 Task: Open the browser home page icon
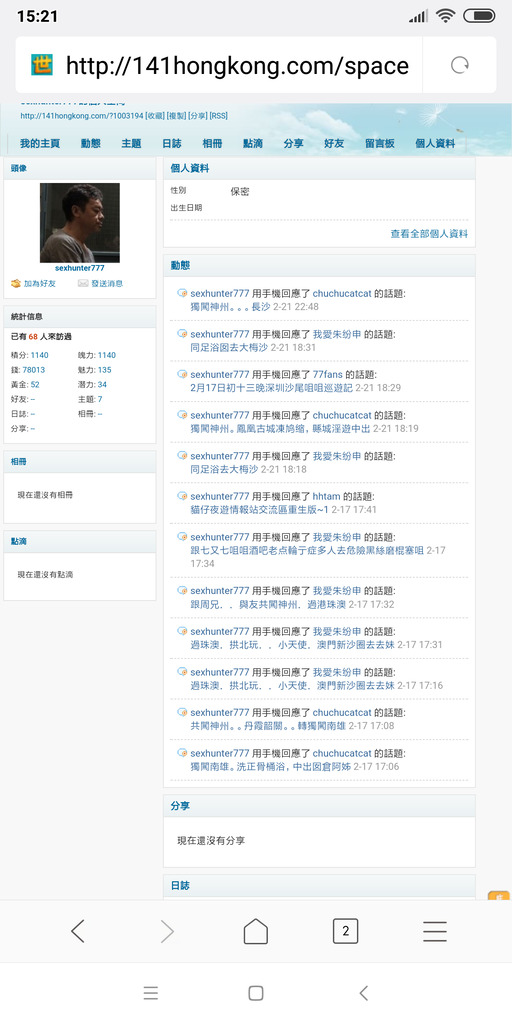[255, 931]
